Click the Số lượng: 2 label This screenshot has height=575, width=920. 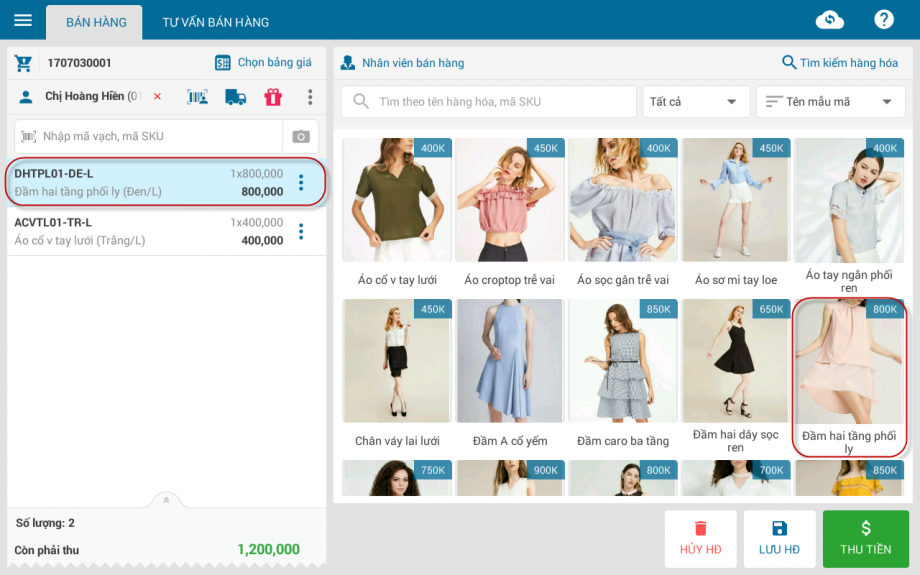pos(45,523)
